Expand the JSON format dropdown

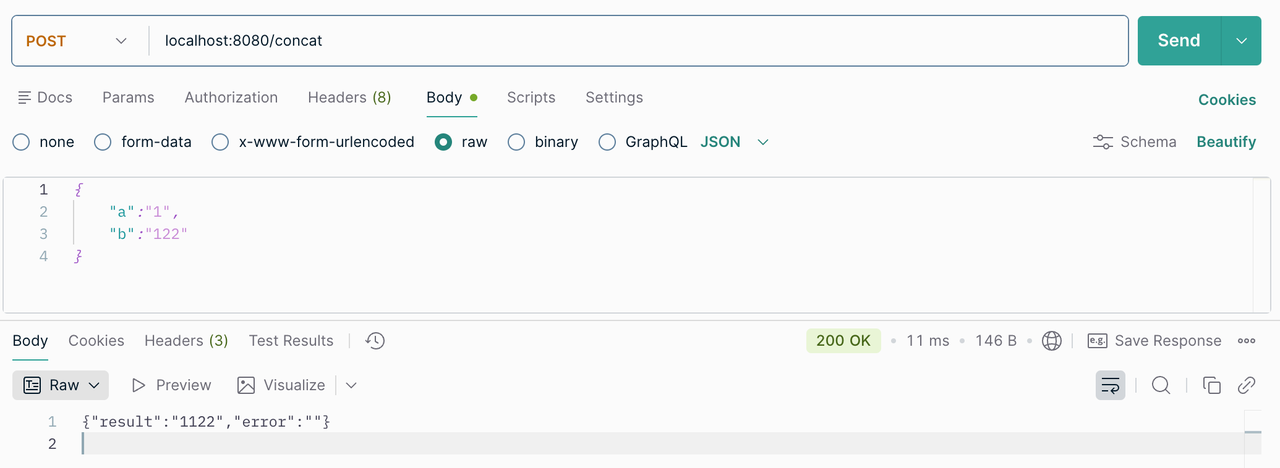coord(735,142)
